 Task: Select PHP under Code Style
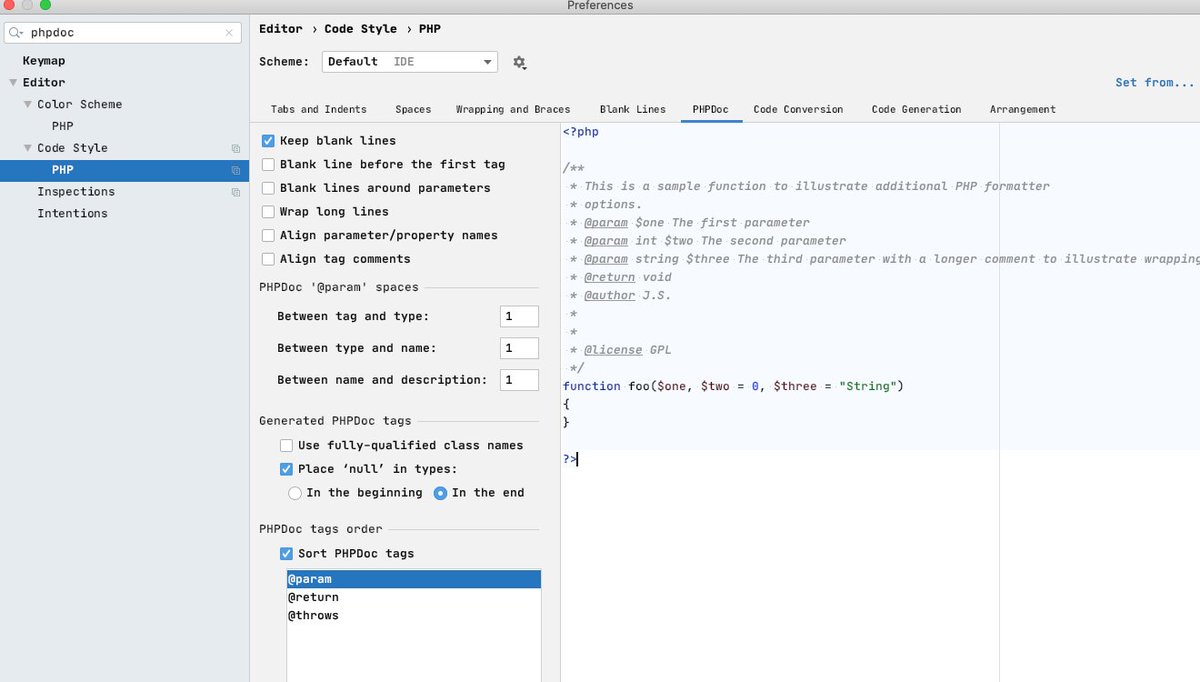[124, 170]
